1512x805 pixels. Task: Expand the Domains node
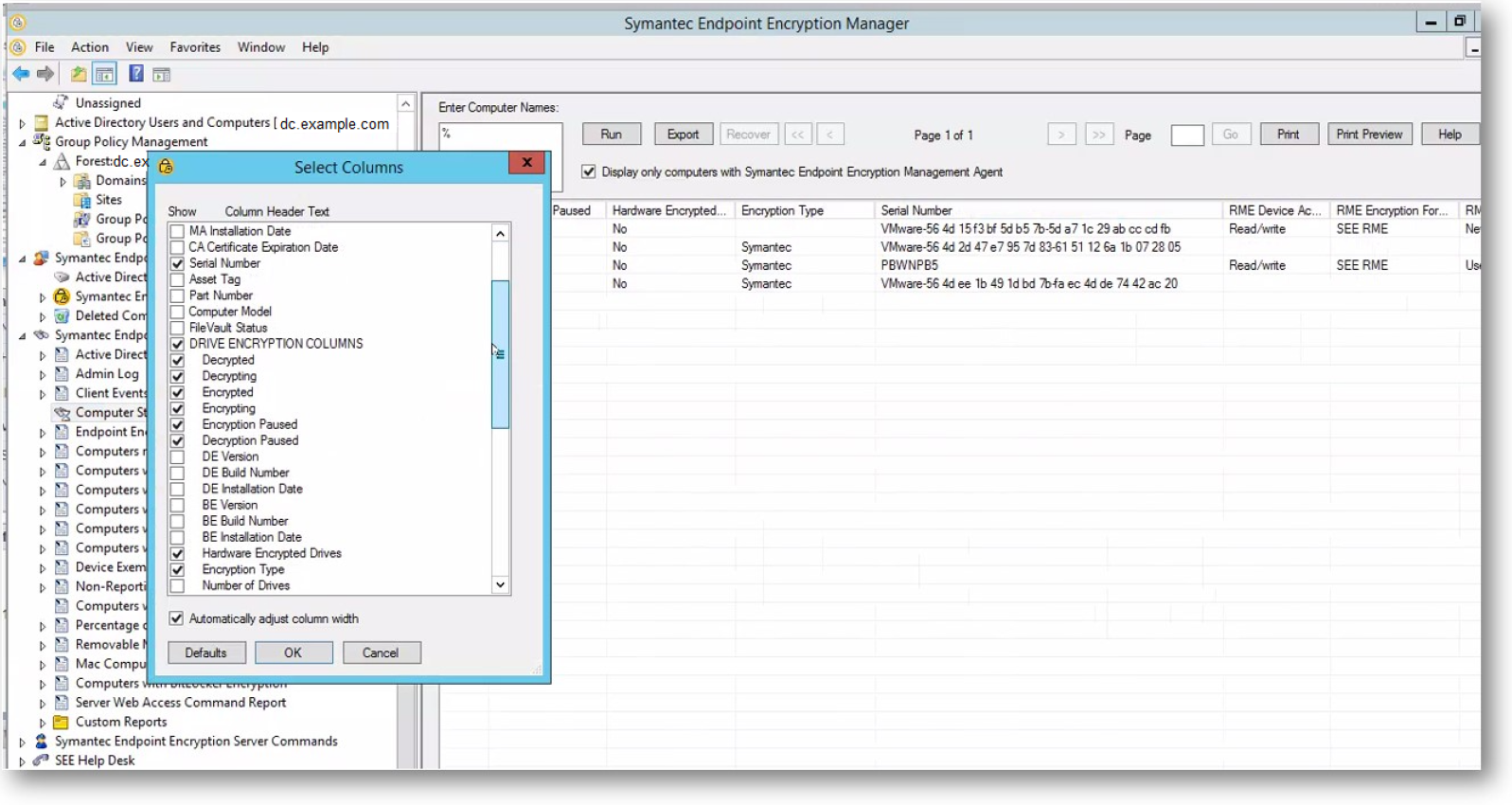point(63,181)
